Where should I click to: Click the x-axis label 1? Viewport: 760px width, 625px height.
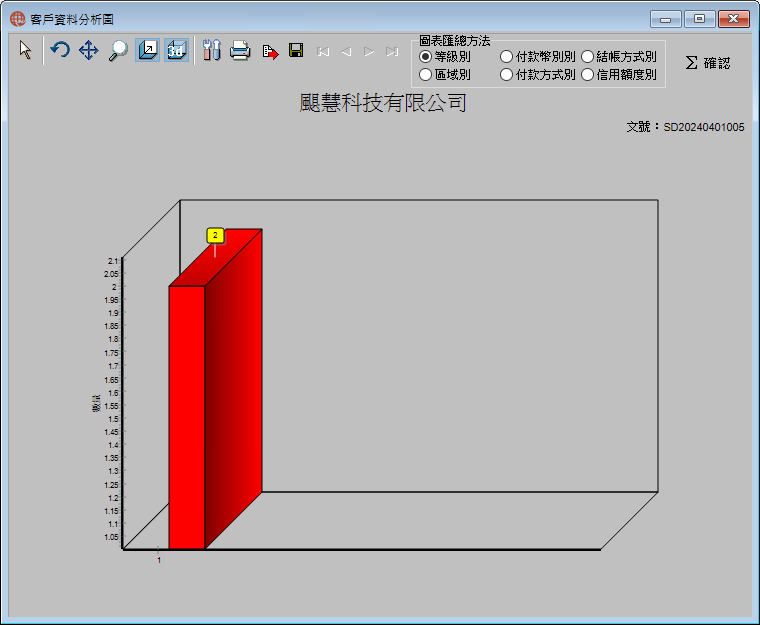pos(159,560)
